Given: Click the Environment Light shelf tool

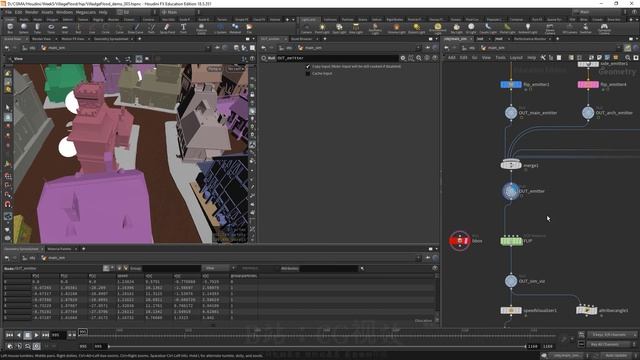Looking at the screenshot, I should pyautogui.click(x=438, y=28).
